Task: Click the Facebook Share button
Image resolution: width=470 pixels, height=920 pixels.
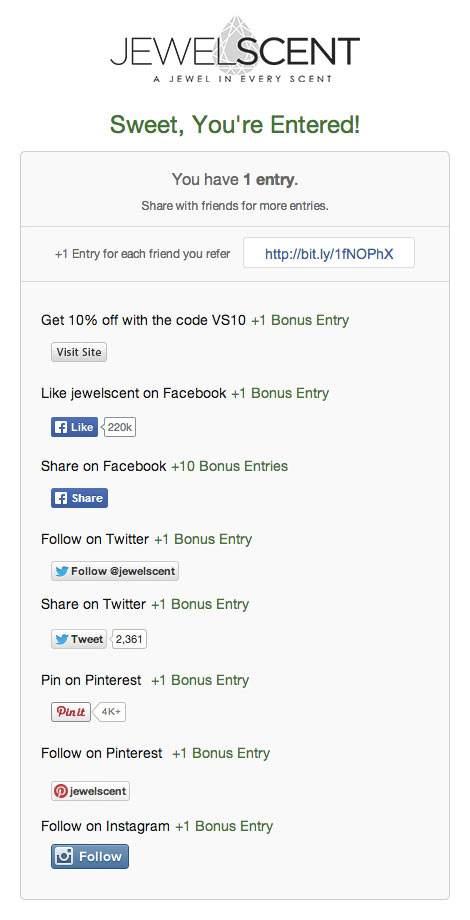Action: coord(79,498)
